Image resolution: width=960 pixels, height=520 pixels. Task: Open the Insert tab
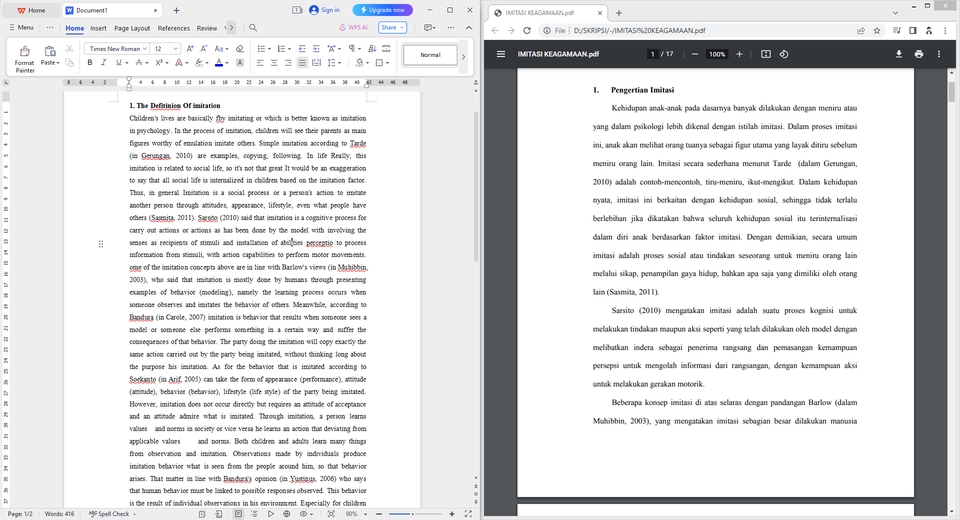tap(98, 28)
